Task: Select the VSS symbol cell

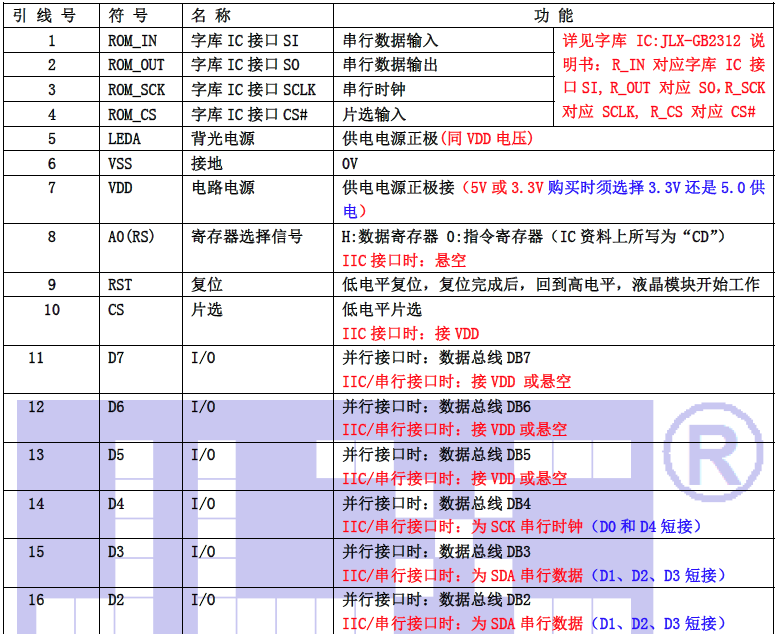Action: pos(120,163)
